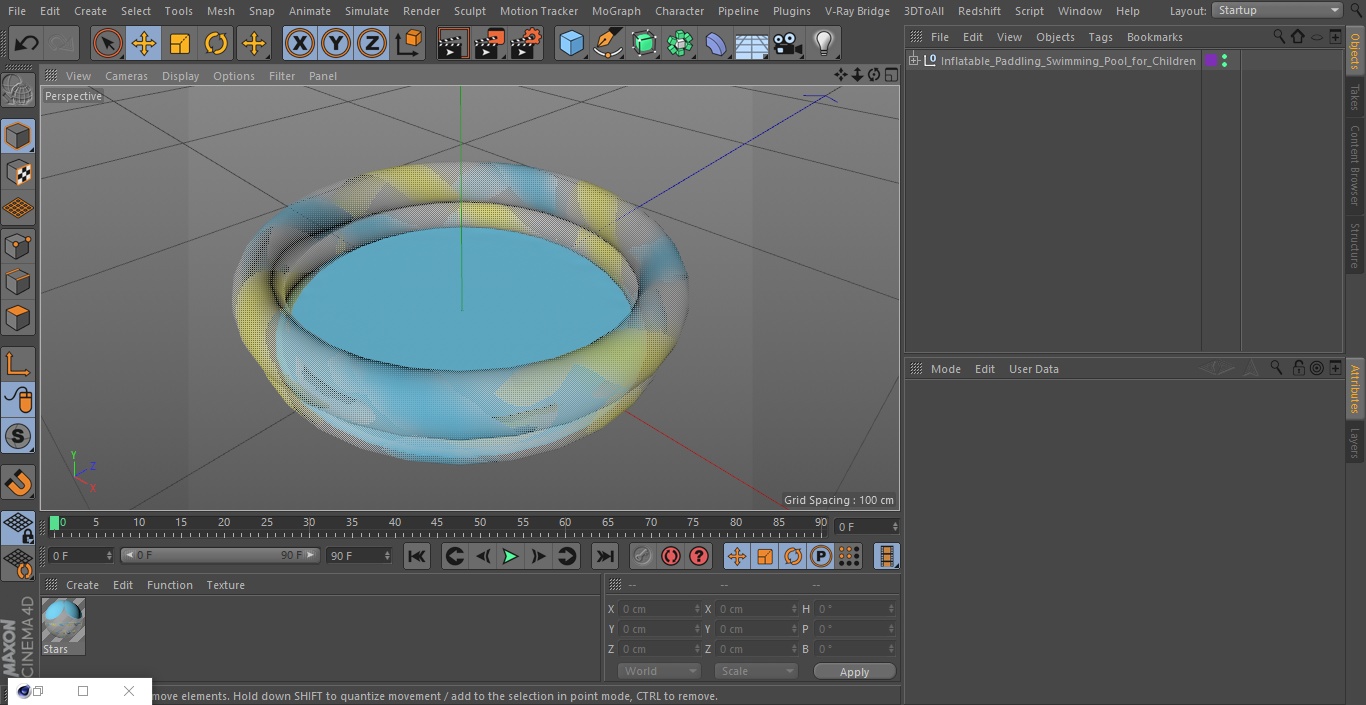Click the Undo arrow icon
This screenshot has height=705, width=1366.
[x=27, y=43]
